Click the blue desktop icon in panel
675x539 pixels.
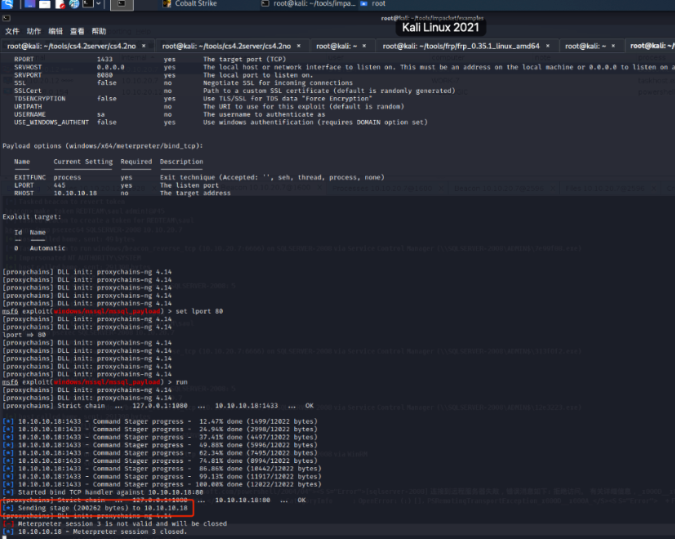pos(29,4)
